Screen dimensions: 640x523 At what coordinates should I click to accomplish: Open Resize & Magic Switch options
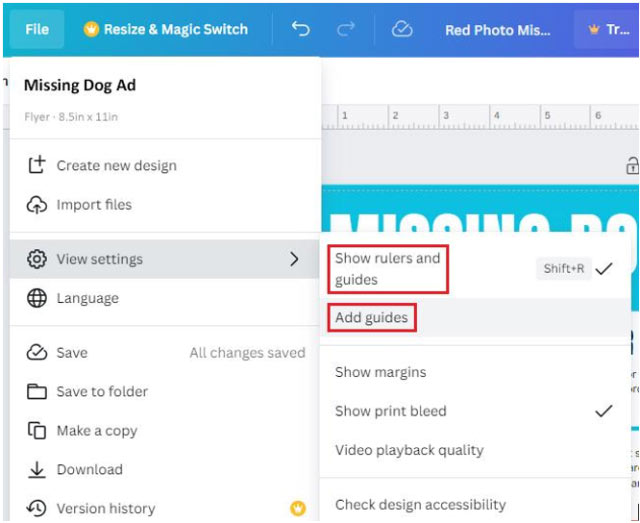tap(166, 30)
